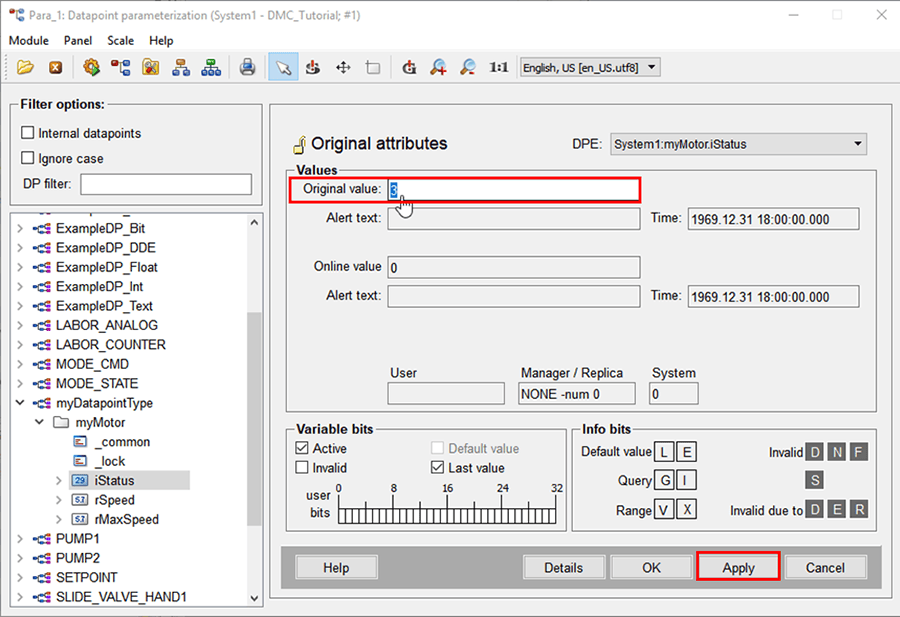Uncheck the Active variable bit
The image size is (900, 617).
[302, 448]
